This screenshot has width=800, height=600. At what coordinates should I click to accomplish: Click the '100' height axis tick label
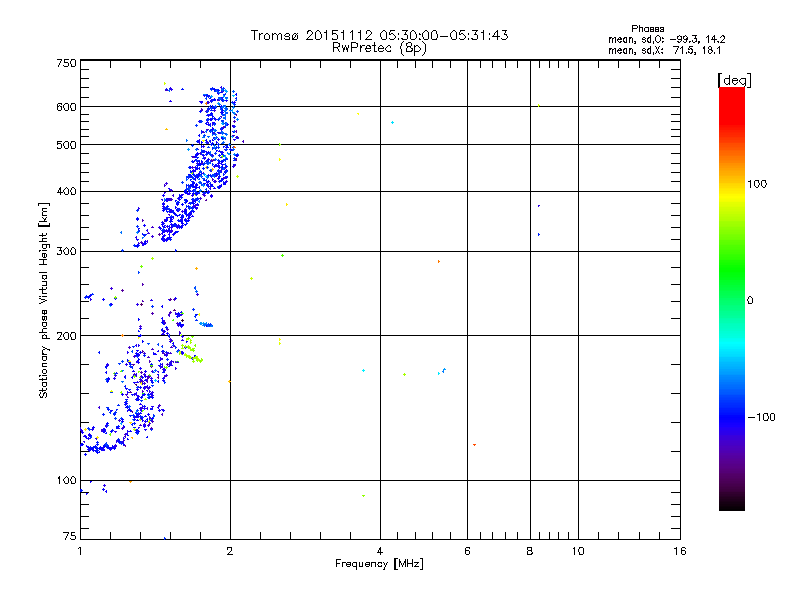pyautogui.click(x=66, y=481)
